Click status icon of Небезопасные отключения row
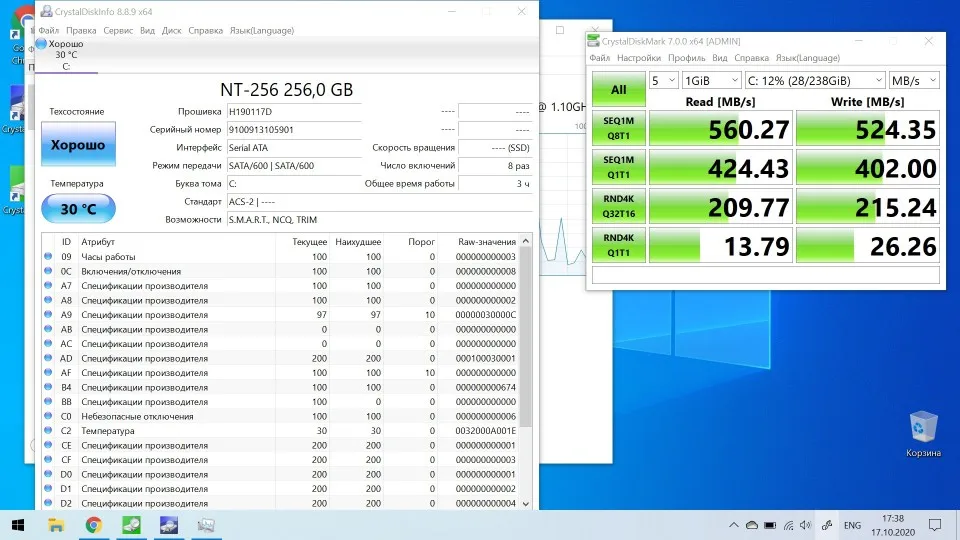The width and height of the screenshot is (960, 540). pyautogui.click(x=48, y=416)
